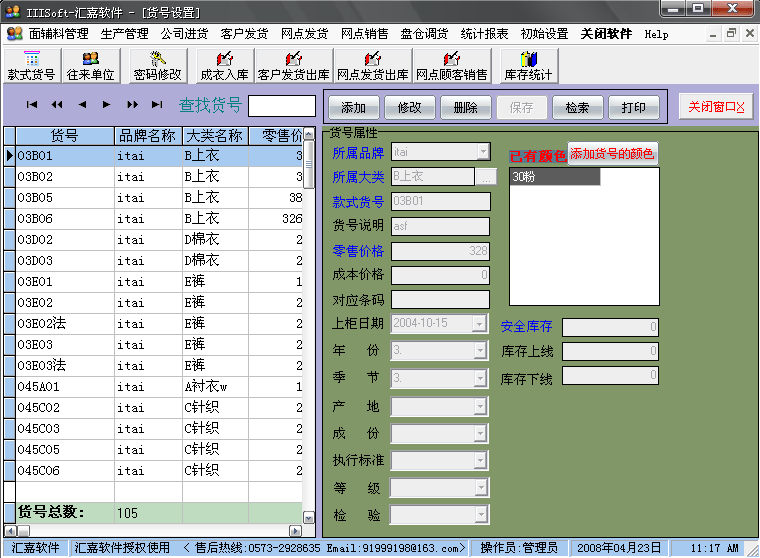Expand the 季节 dropdown list
This screenshot has width=760, height=558.
481,379
